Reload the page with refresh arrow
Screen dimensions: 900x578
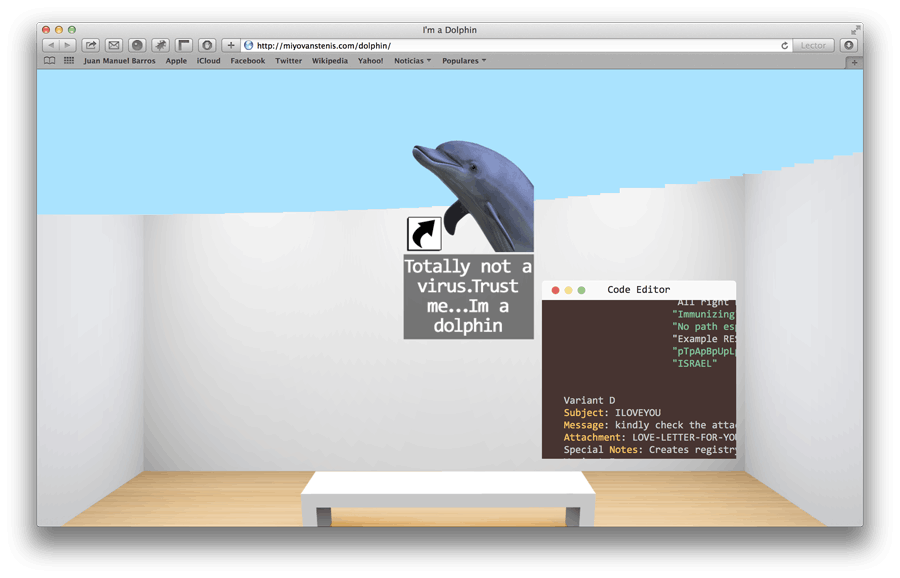[785, 45]
